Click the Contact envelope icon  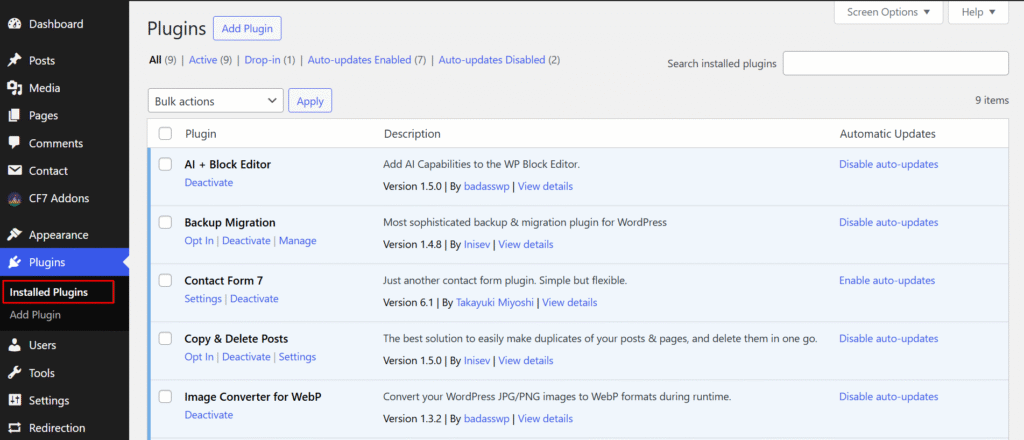[14, 170]
